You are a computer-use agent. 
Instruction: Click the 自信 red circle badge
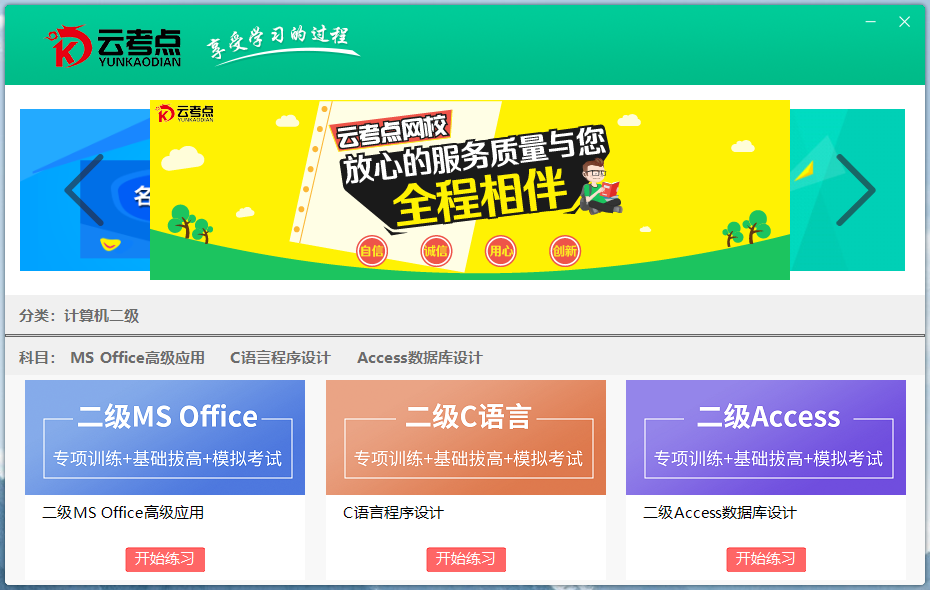click(x=372, y=251)
